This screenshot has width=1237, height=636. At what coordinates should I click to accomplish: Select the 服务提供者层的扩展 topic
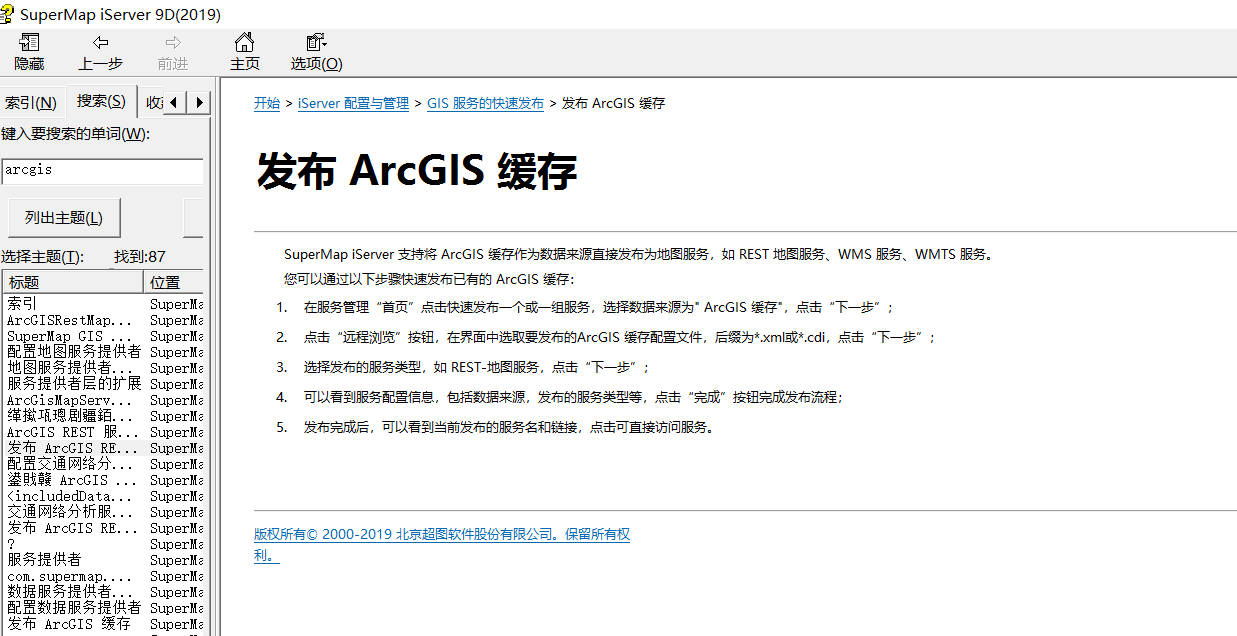click(104, 384)
